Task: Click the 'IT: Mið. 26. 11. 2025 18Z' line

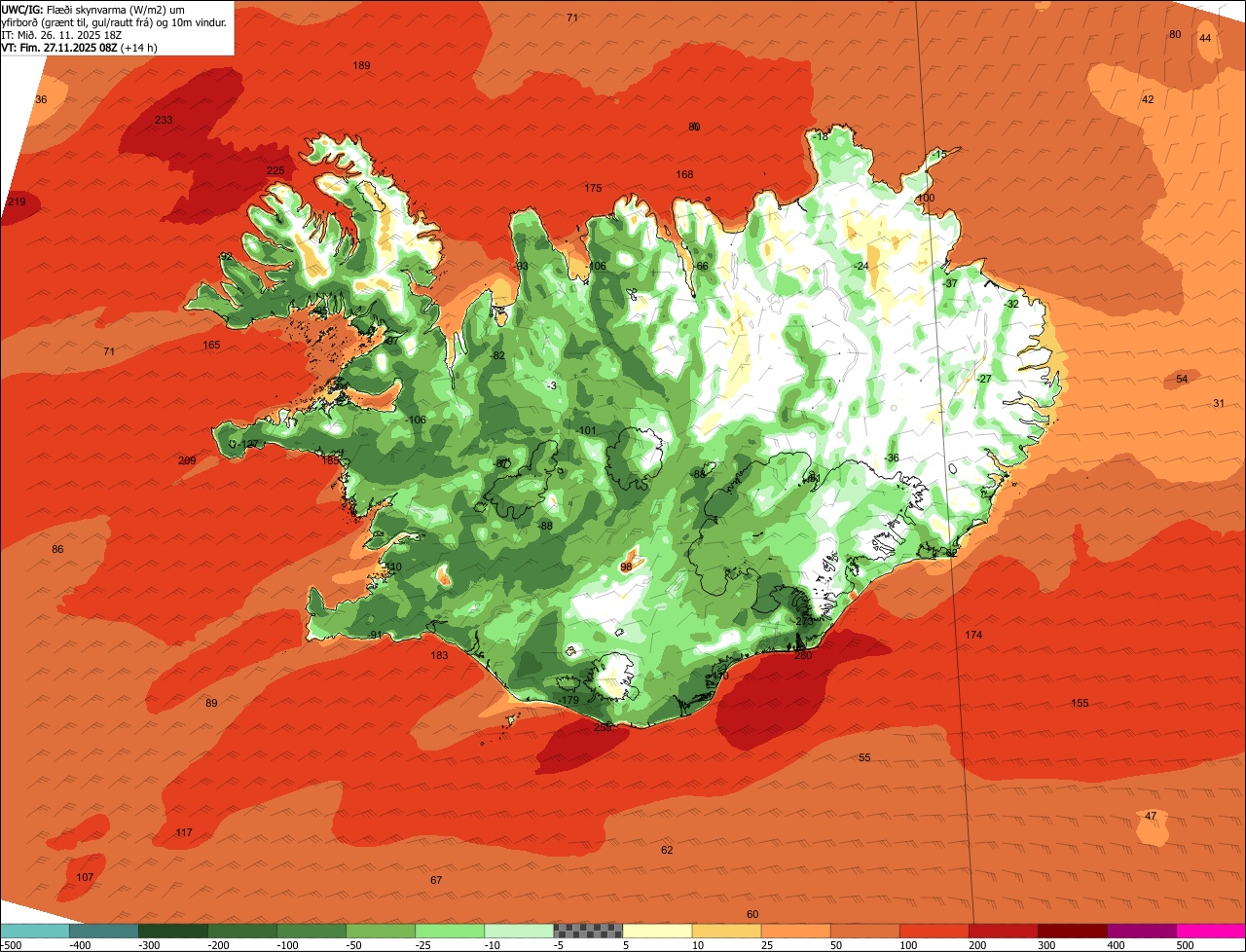Action: [x=61, y=34]
